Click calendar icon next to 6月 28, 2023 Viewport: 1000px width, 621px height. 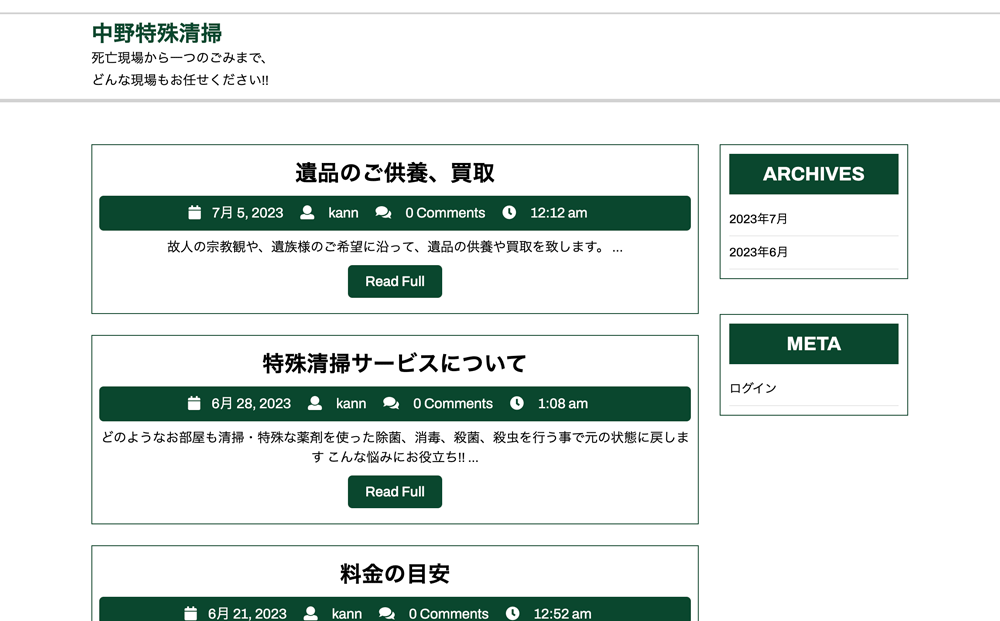195,403
